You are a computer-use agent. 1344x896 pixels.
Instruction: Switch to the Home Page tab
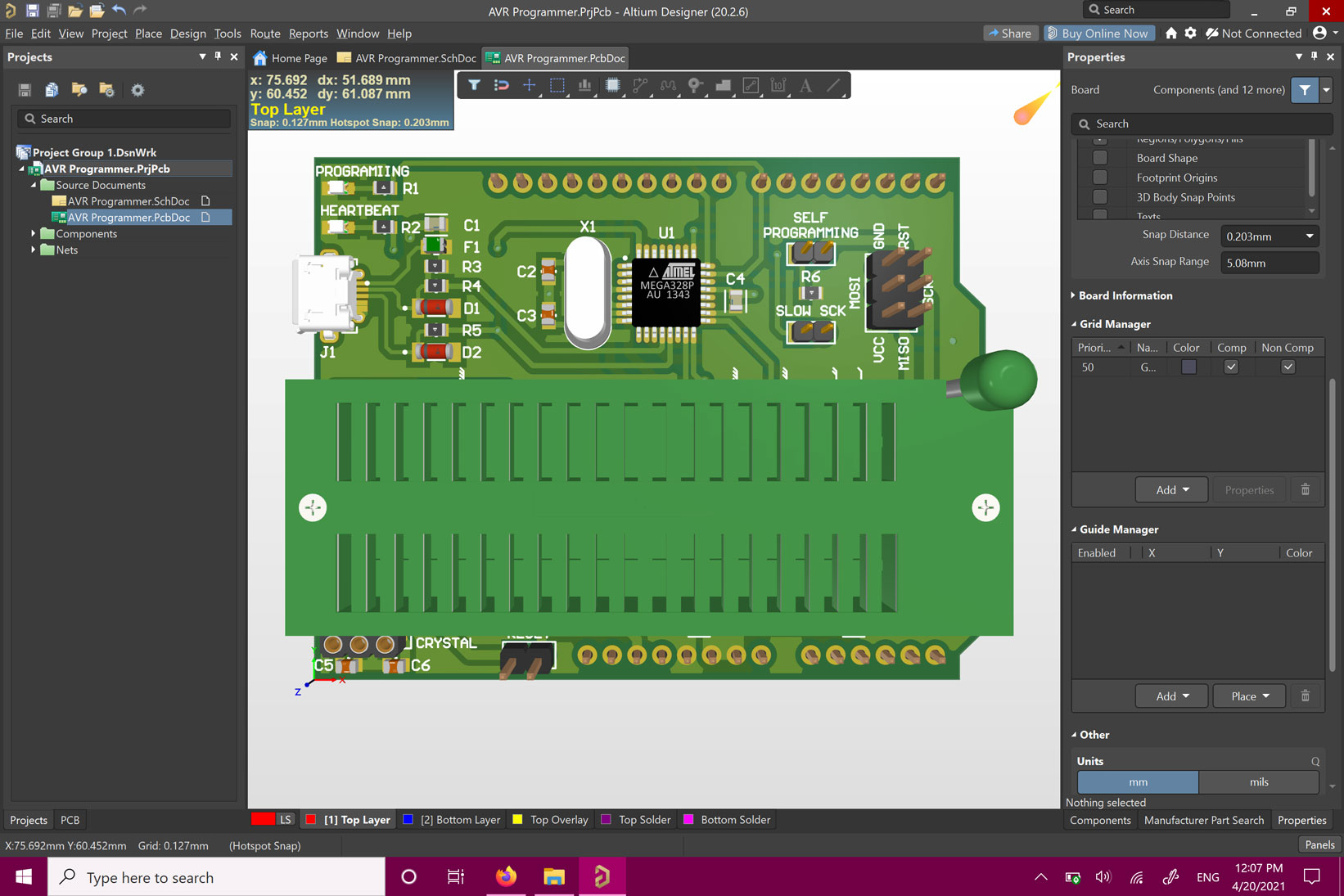291,58
